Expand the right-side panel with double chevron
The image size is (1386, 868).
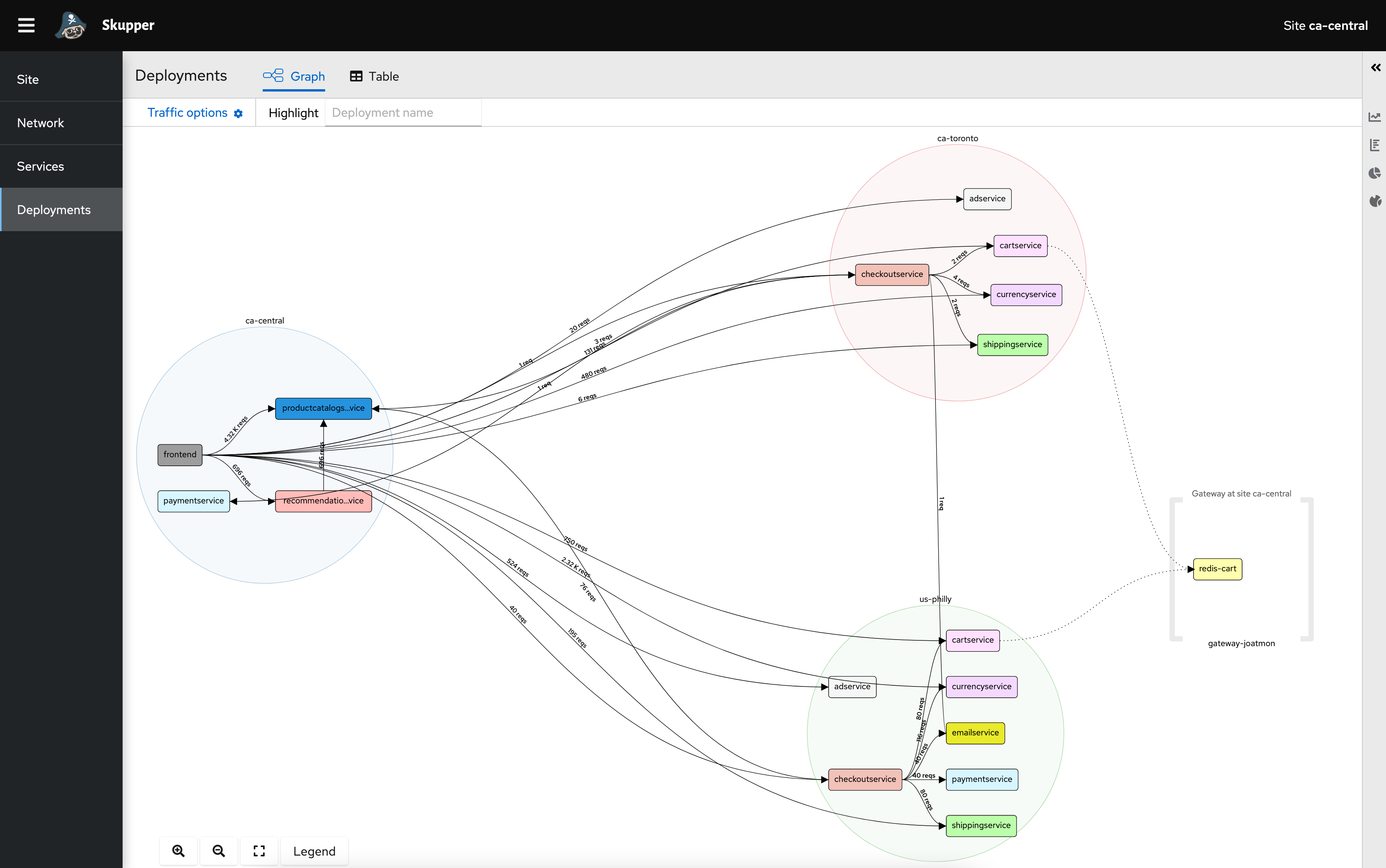pos(1376,68)
